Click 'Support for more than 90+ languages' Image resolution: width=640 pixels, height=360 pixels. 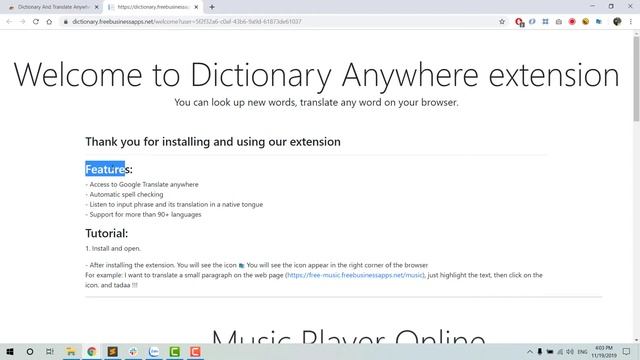[x=143, y=215]
